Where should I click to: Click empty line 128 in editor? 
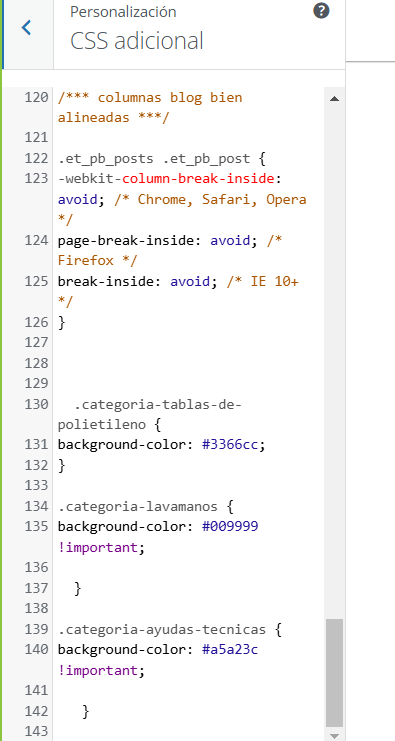click(x=189, y=363)
